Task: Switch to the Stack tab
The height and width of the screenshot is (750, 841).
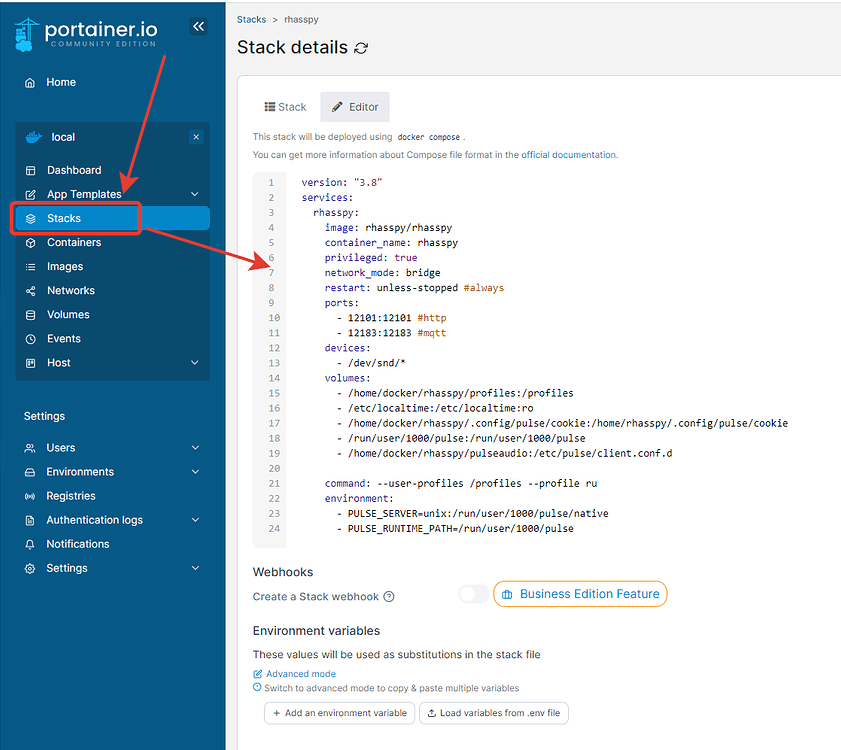Action: [x=284, y=106]
